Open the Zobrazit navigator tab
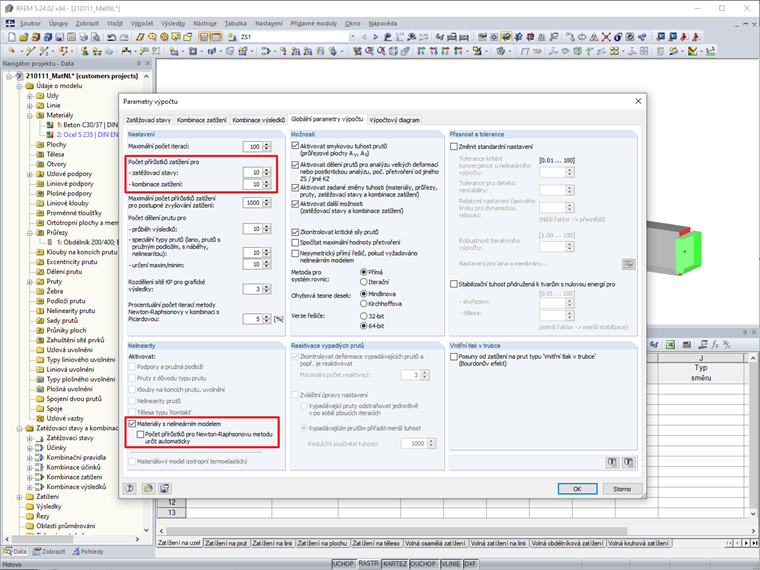 [49, 552]
